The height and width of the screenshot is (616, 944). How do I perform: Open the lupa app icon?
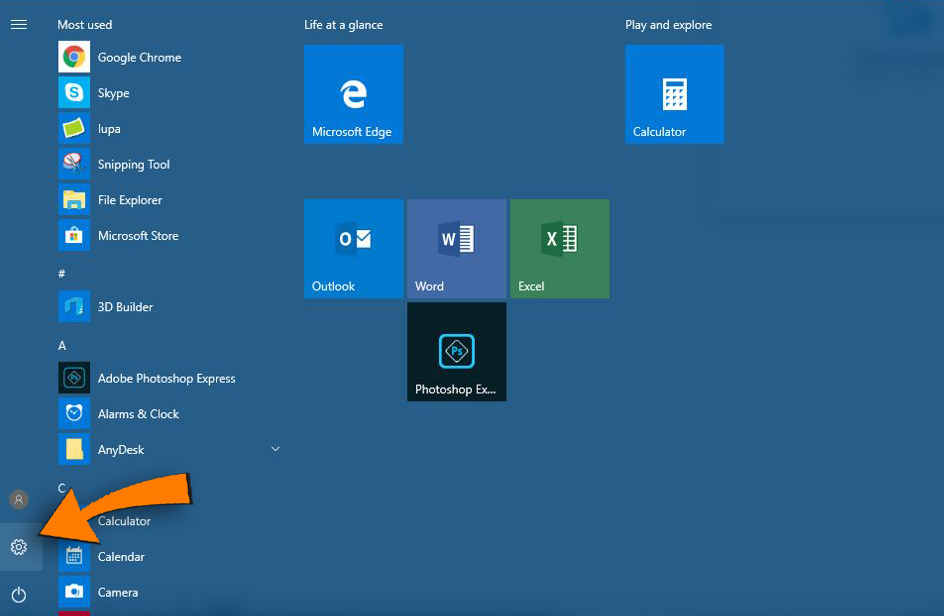click(74, 128)
